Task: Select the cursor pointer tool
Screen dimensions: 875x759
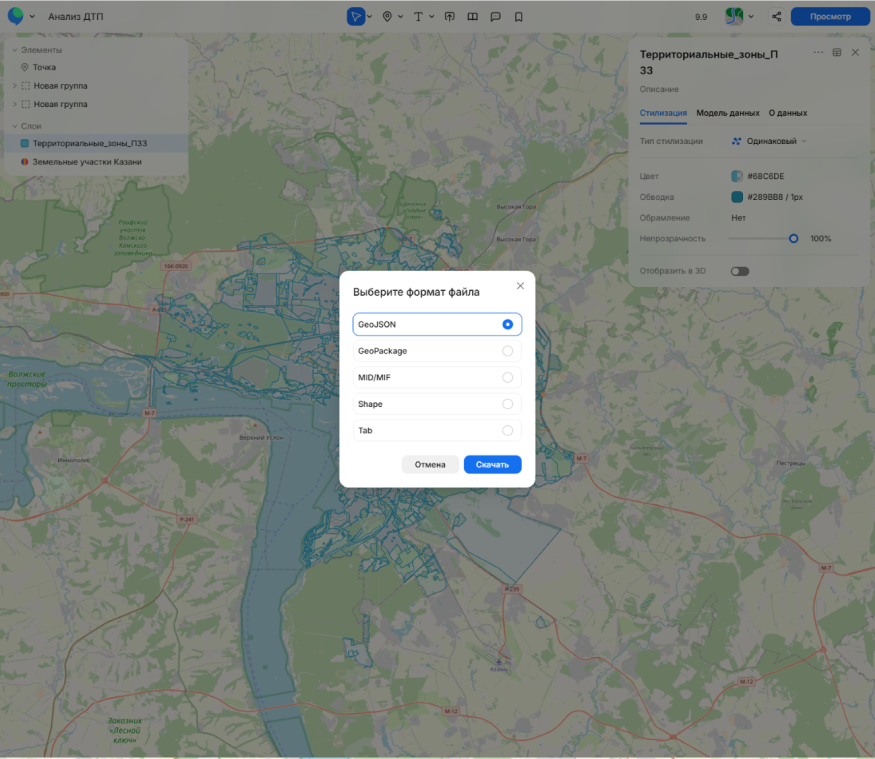Action: pos(356,16)
